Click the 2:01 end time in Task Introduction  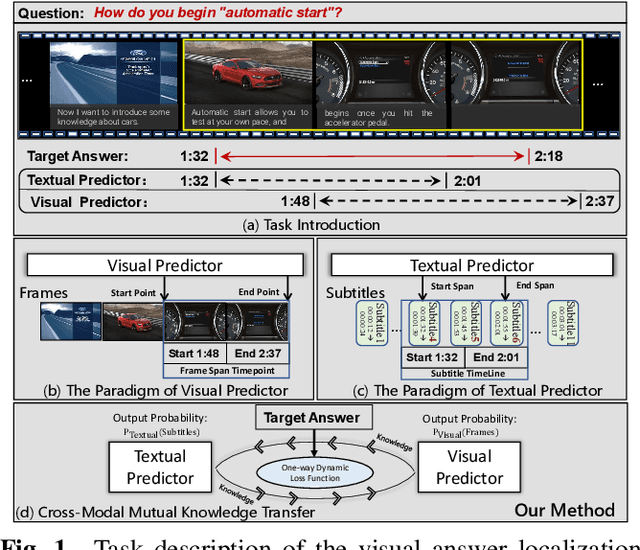coord(469,180)
